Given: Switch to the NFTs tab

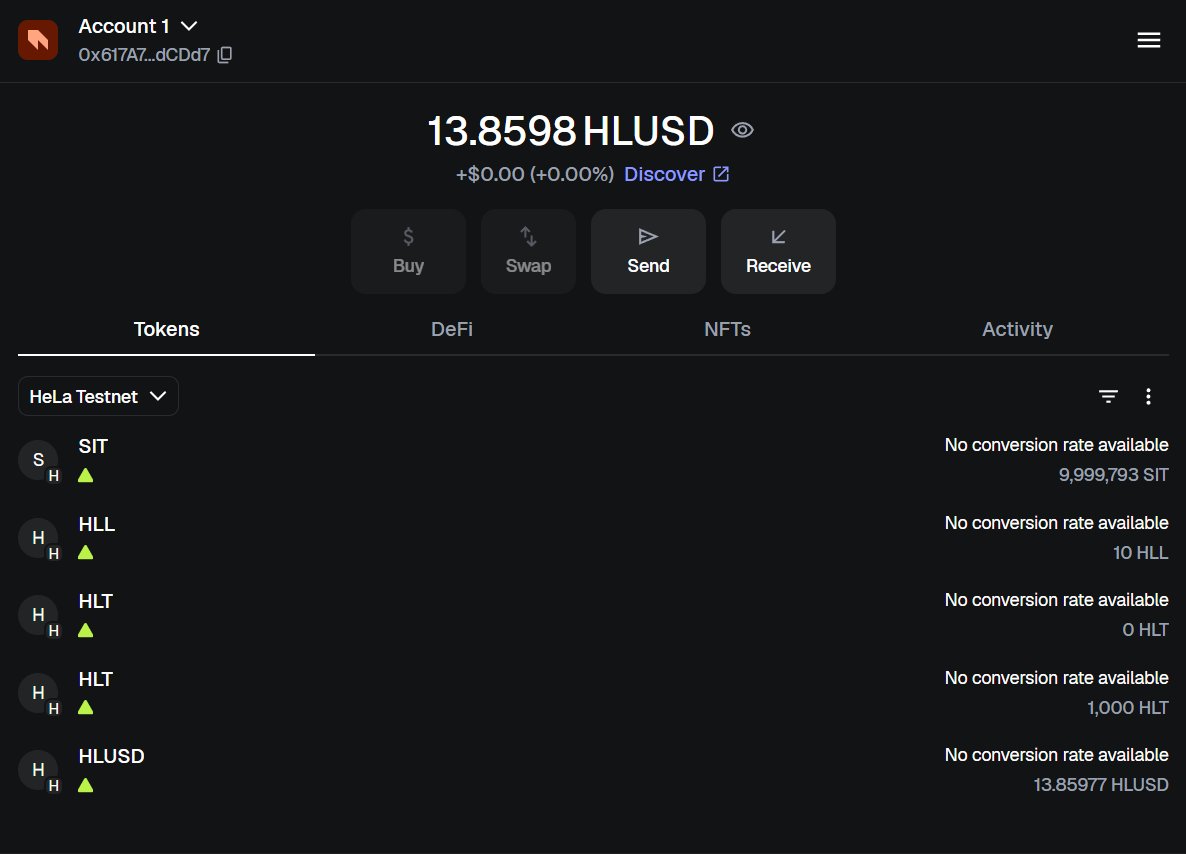Looking at the screenshot, I should point(727,329).
